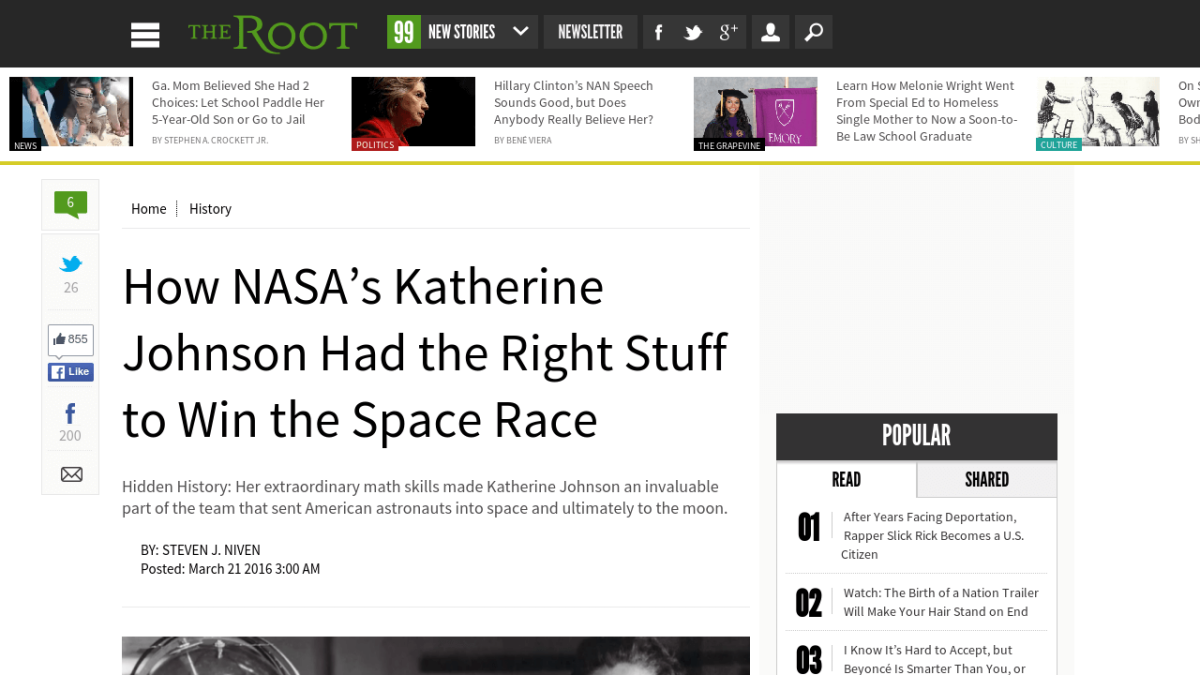Select the READ tab in Popular panel
The width and height of the screenshot is (1200, 675).
click(846, 479)
